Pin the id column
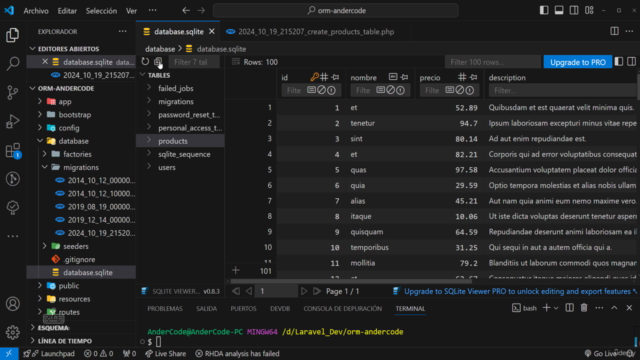The width and height of the screenshot is (640, 360). tap(336, 77)
